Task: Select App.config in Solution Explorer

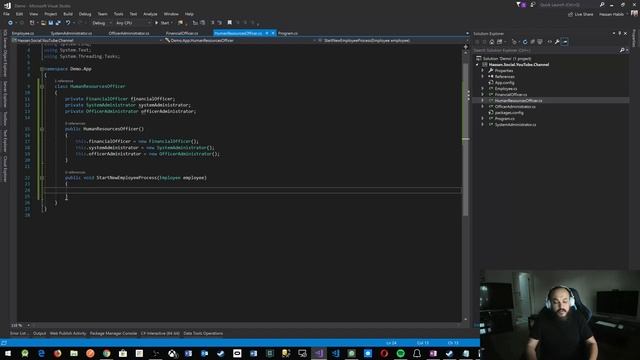Action: (504, 82)
